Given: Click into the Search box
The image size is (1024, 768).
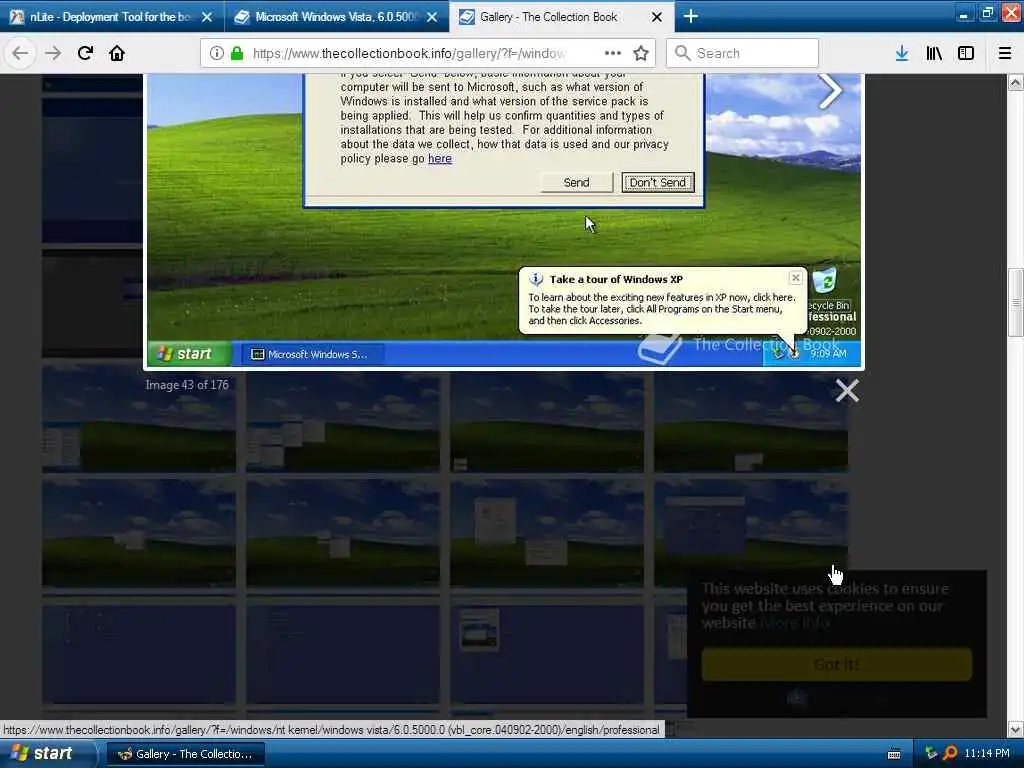Looking at the screenshot, I should coord(743,54).
